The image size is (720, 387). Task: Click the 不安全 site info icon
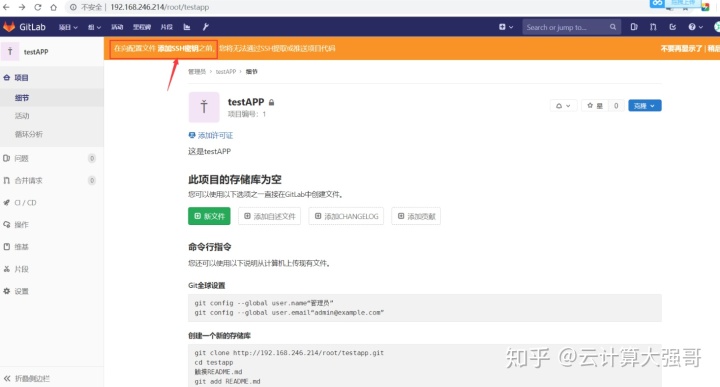73,7
